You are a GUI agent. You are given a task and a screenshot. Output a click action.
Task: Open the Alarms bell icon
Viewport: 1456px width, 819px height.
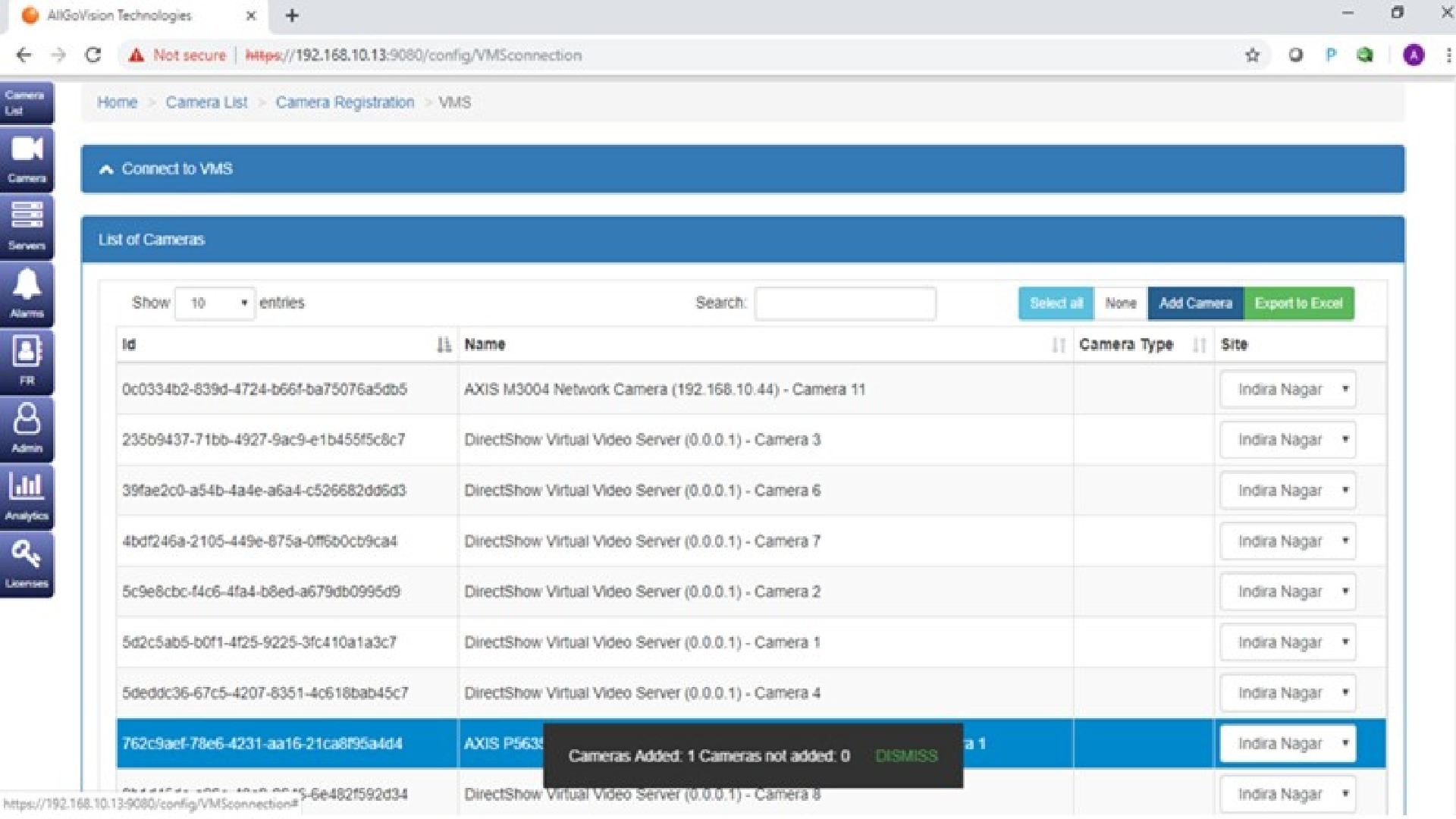coord(27,293)
